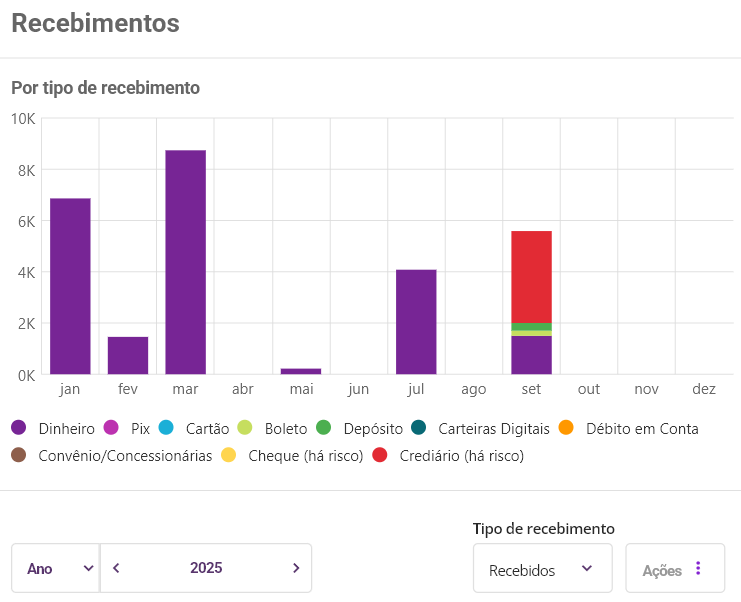The image size is (741, 602).
Task: Click the Cheque (há risco) legend swatch
Action: point(228,456)
